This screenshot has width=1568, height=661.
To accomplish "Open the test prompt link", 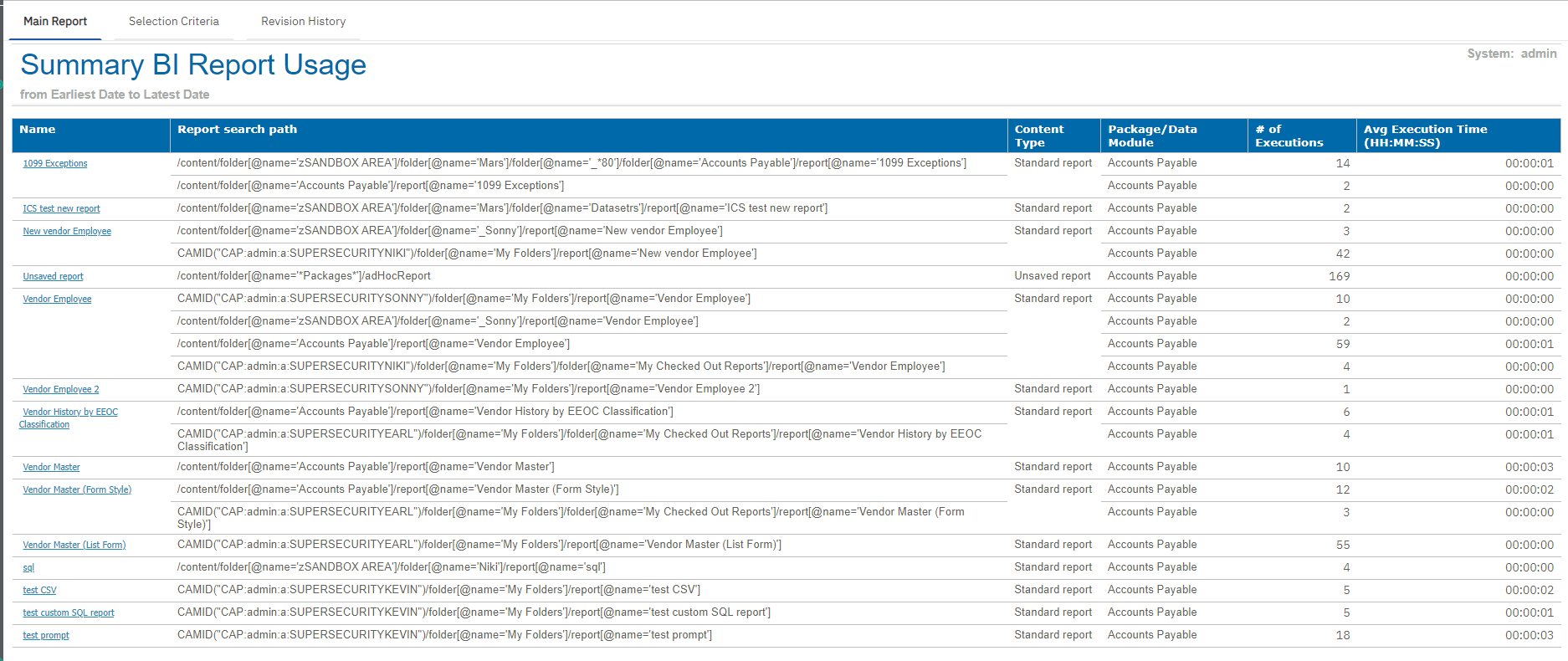I will coord(46,636).
